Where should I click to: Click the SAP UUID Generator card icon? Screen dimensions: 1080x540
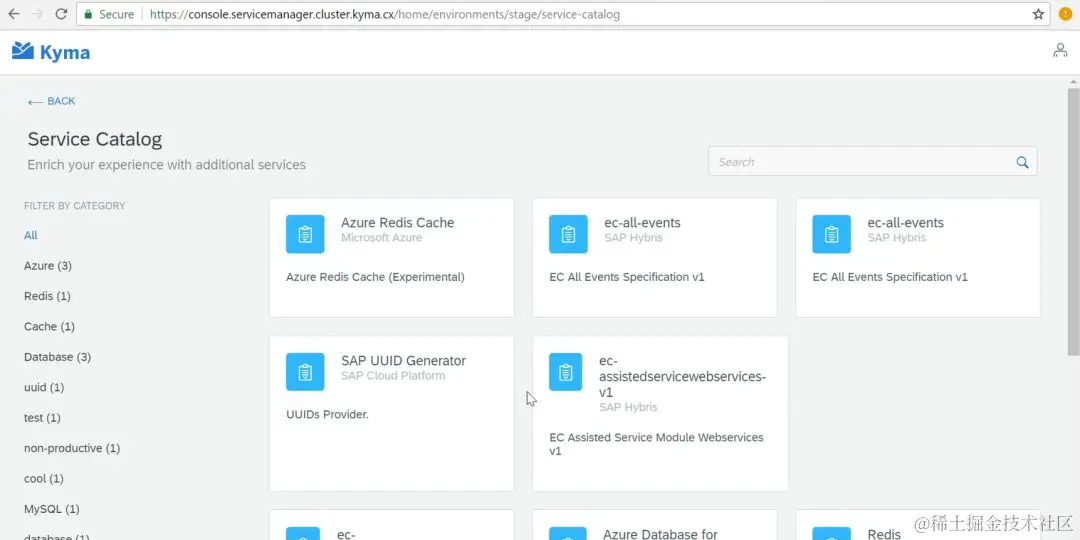tap(305, 372)
